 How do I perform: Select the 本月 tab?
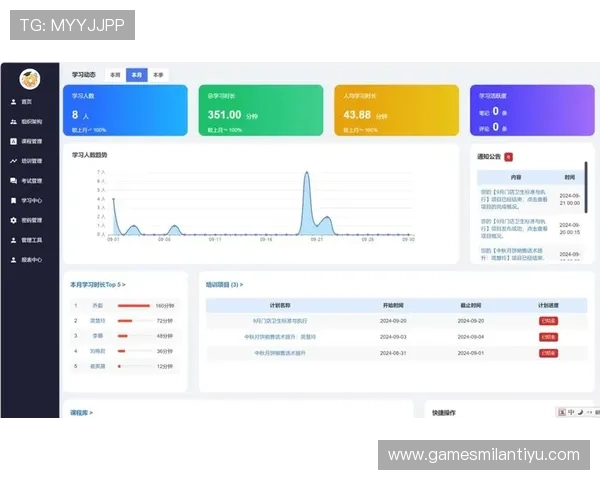click(x=136, y=75)
